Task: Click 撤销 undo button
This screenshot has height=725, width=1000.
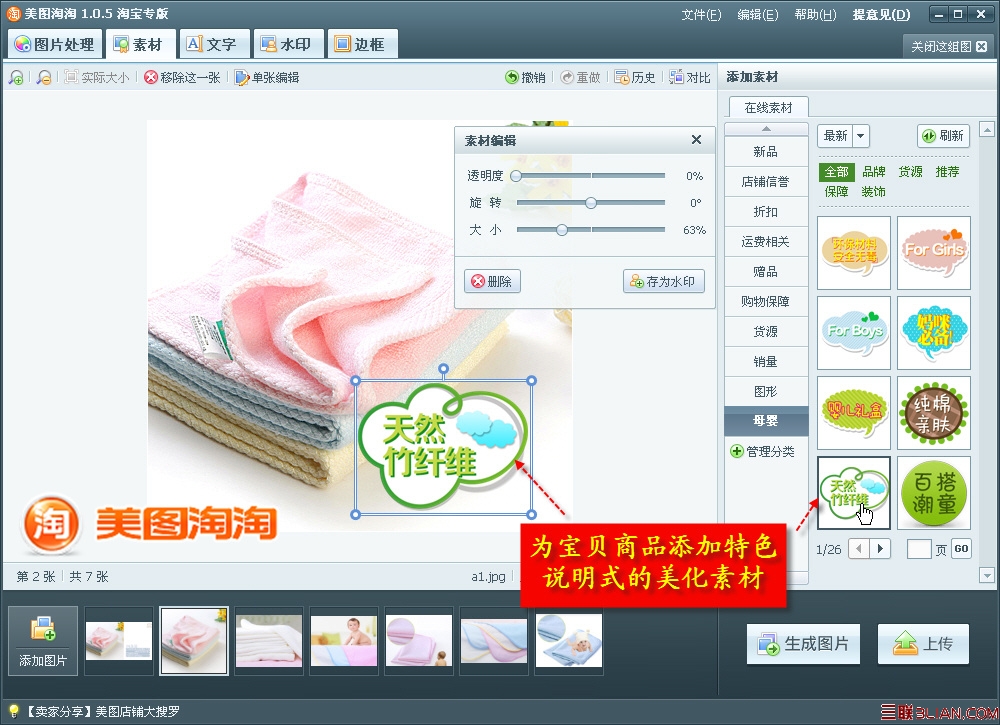Action: [526, 77]
